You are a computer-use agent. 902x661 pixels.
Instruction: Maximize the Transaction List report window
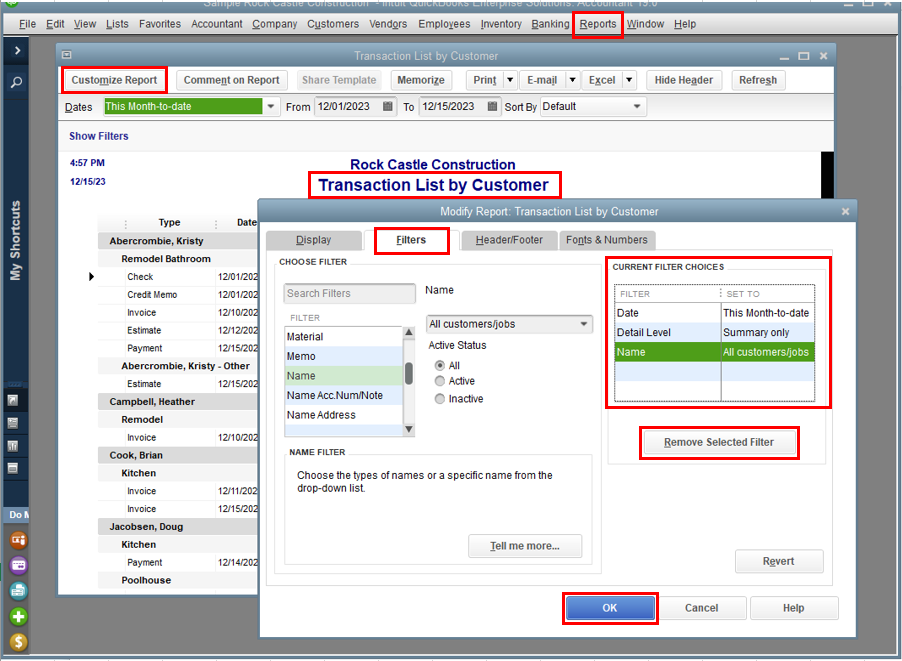point(804,56)
